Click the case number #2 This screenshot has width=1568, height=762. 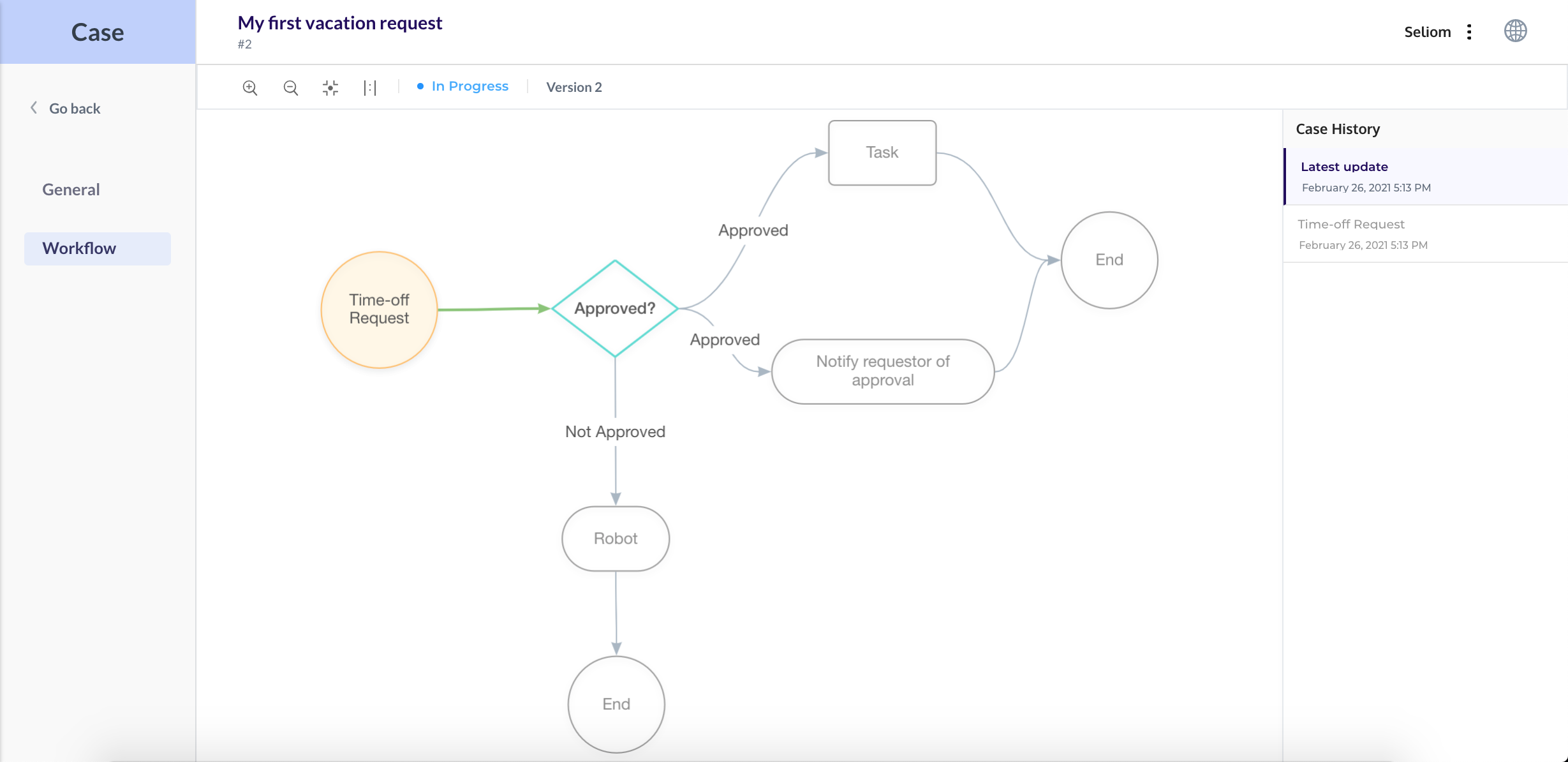click(245, 44)
